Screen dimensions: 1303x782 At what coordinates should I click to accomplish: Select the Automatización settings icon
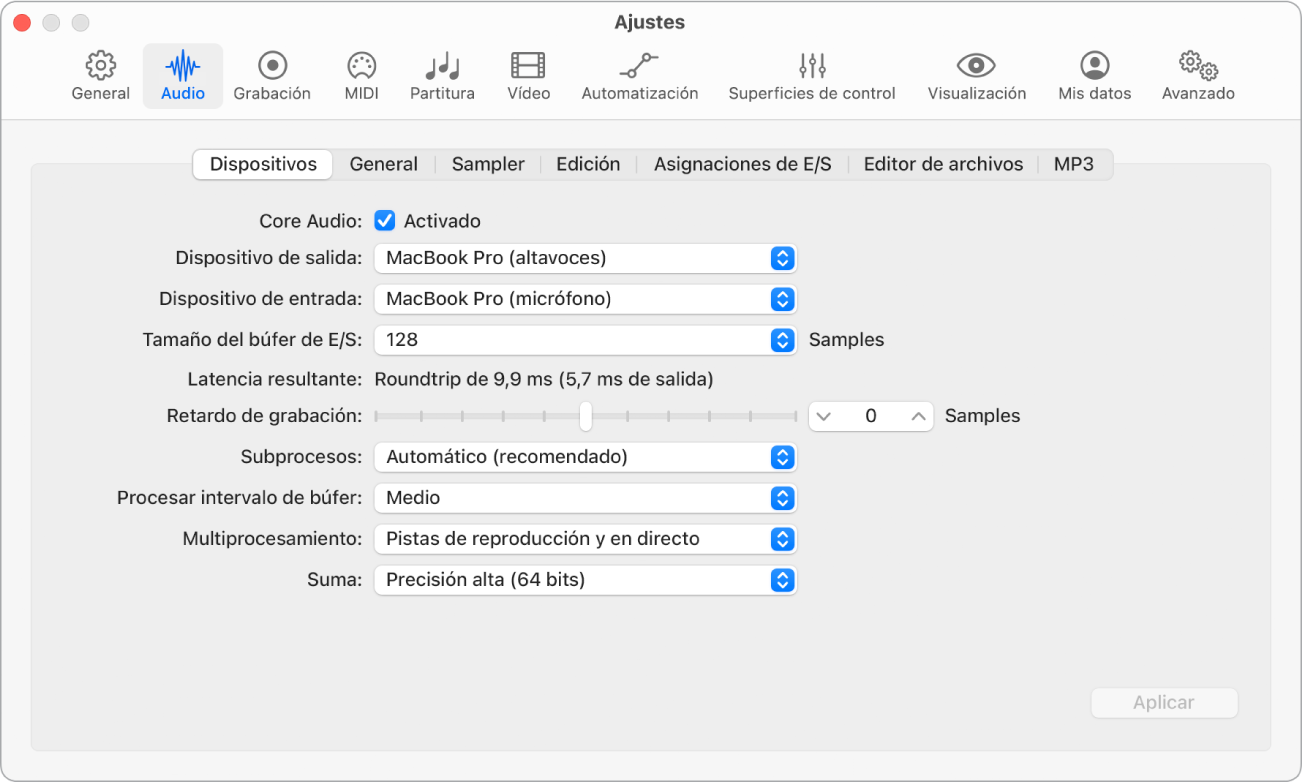coord(639,75)
